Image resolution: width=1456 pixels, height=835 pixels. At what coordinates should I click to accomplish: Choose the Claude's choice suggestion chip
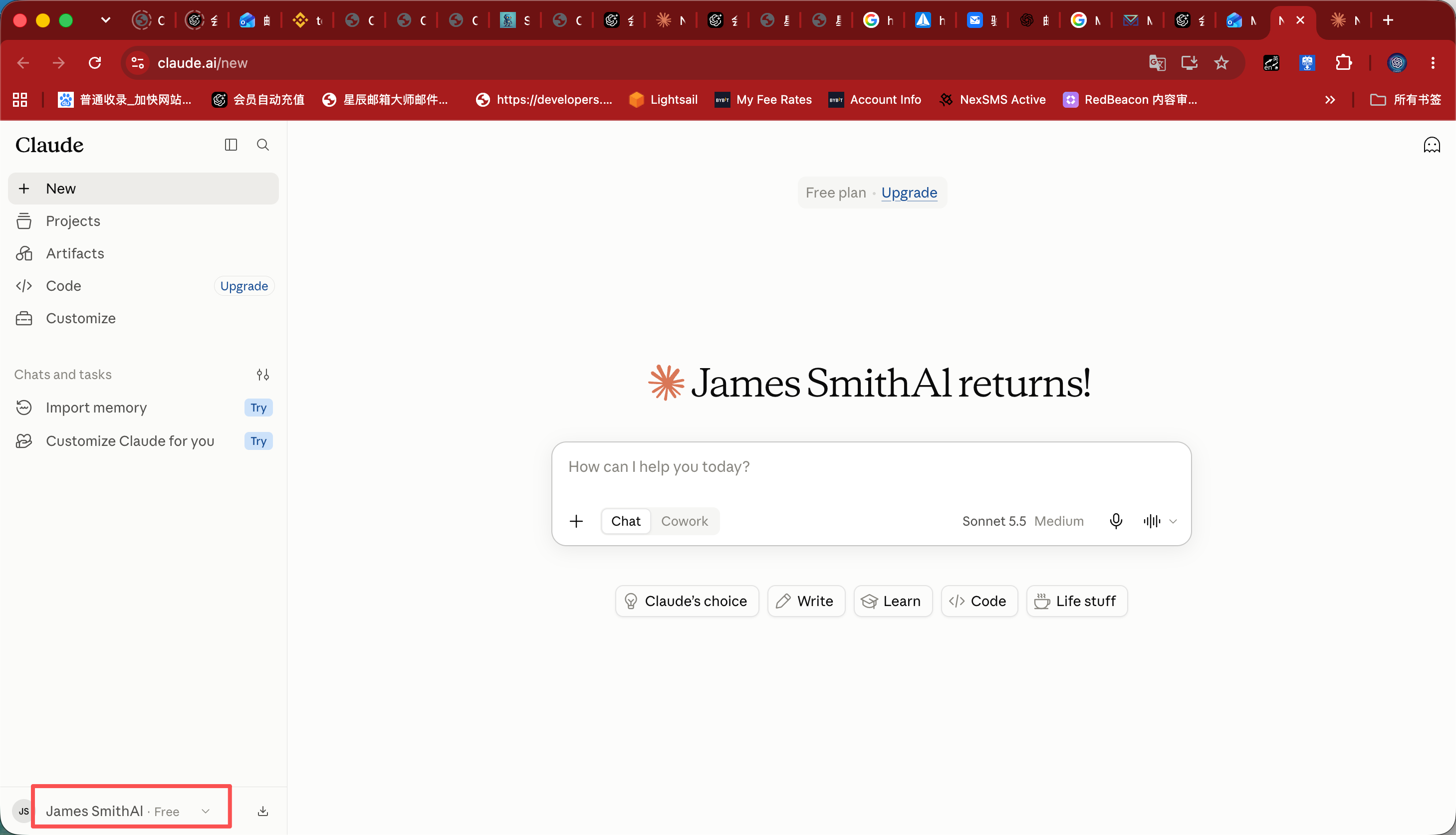687,601
